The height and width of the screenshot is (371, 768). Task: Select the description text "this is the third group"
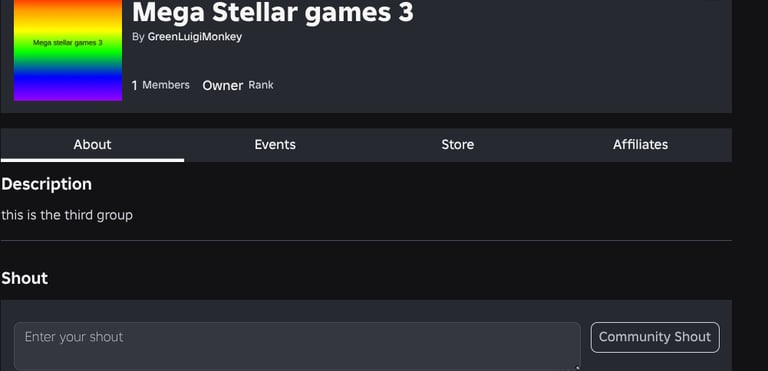[67, 215]
